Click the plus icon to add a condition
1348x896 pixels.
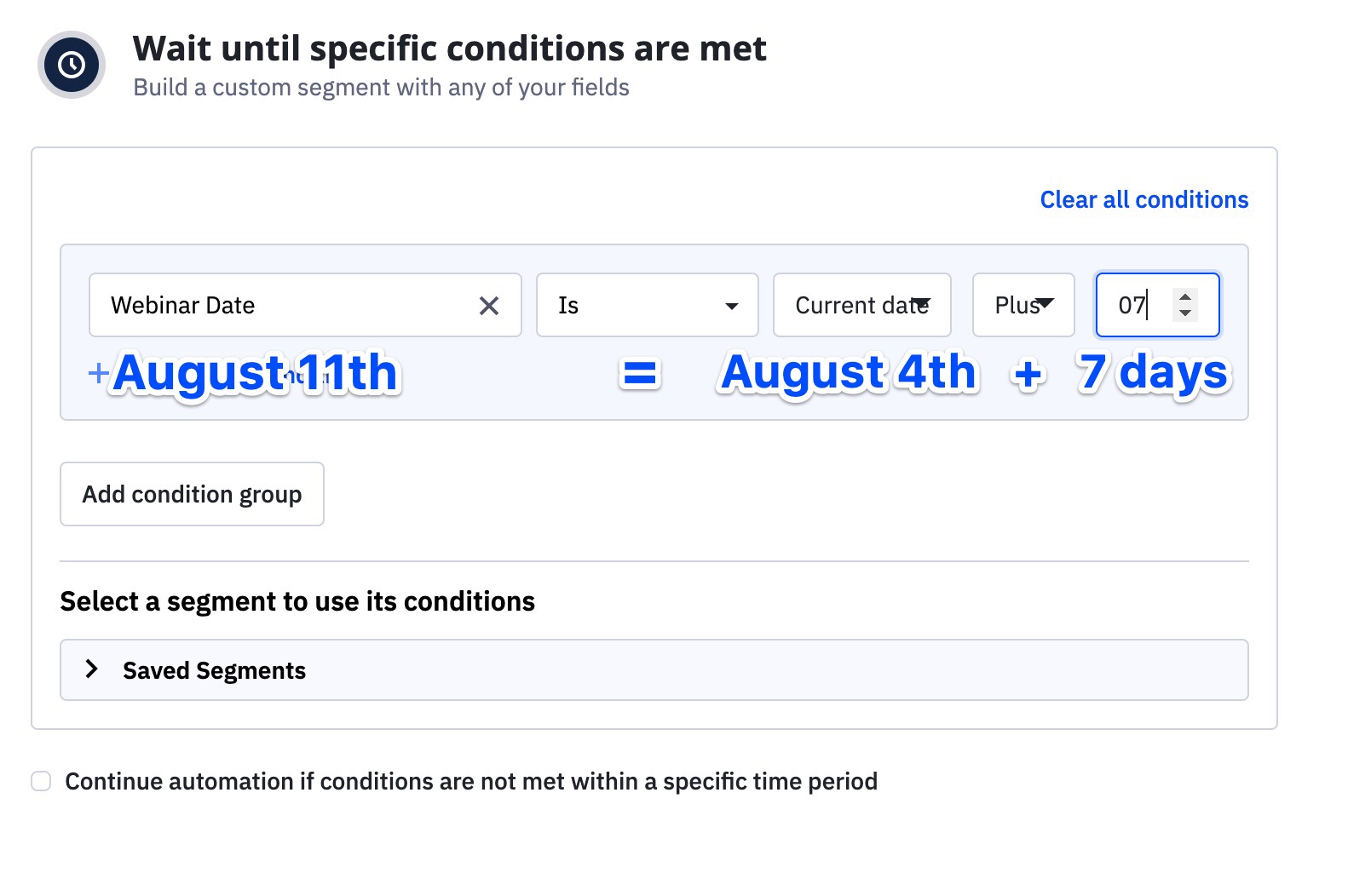[98, 372]
